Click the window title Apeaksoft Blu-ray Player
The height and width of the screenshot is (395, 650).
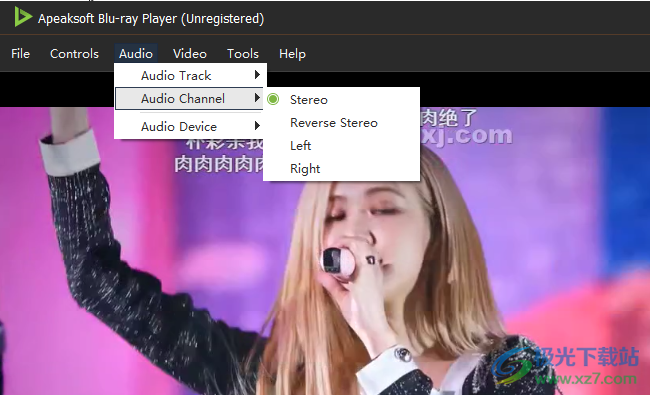click(x=151, y=19)
